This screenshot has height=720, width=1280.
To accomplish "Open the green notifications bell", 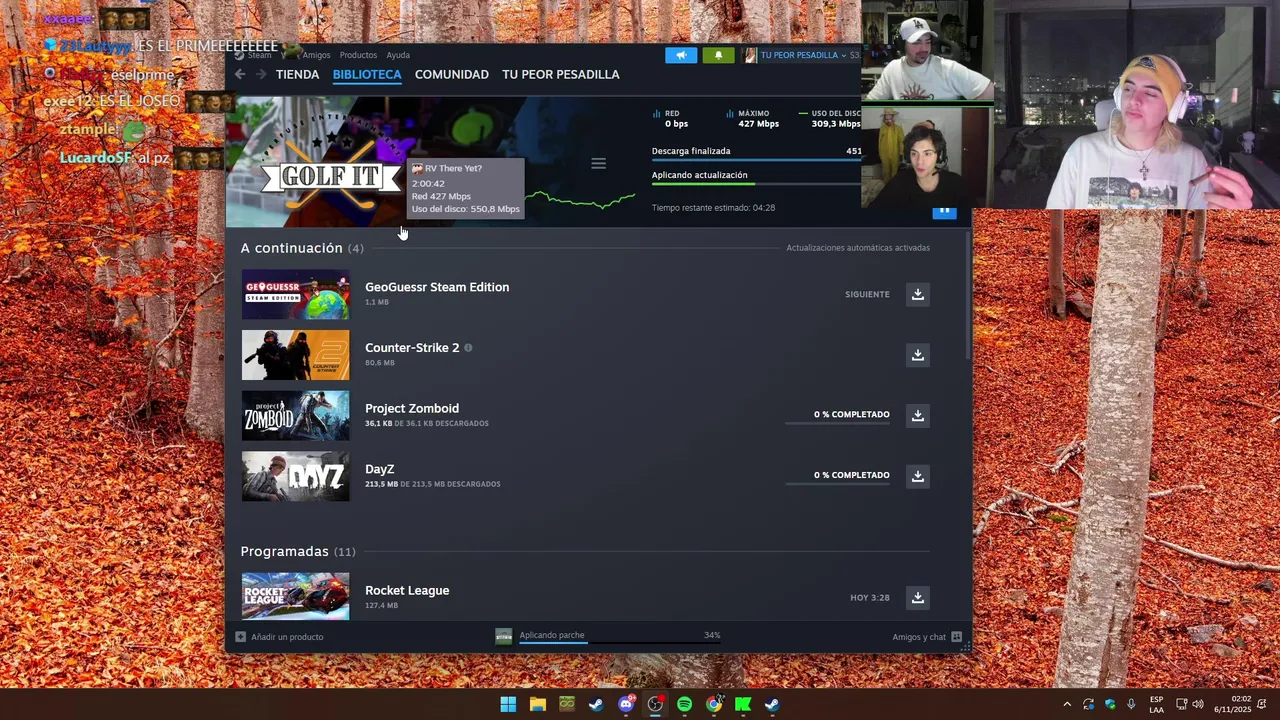I will [x=718, y=55].
